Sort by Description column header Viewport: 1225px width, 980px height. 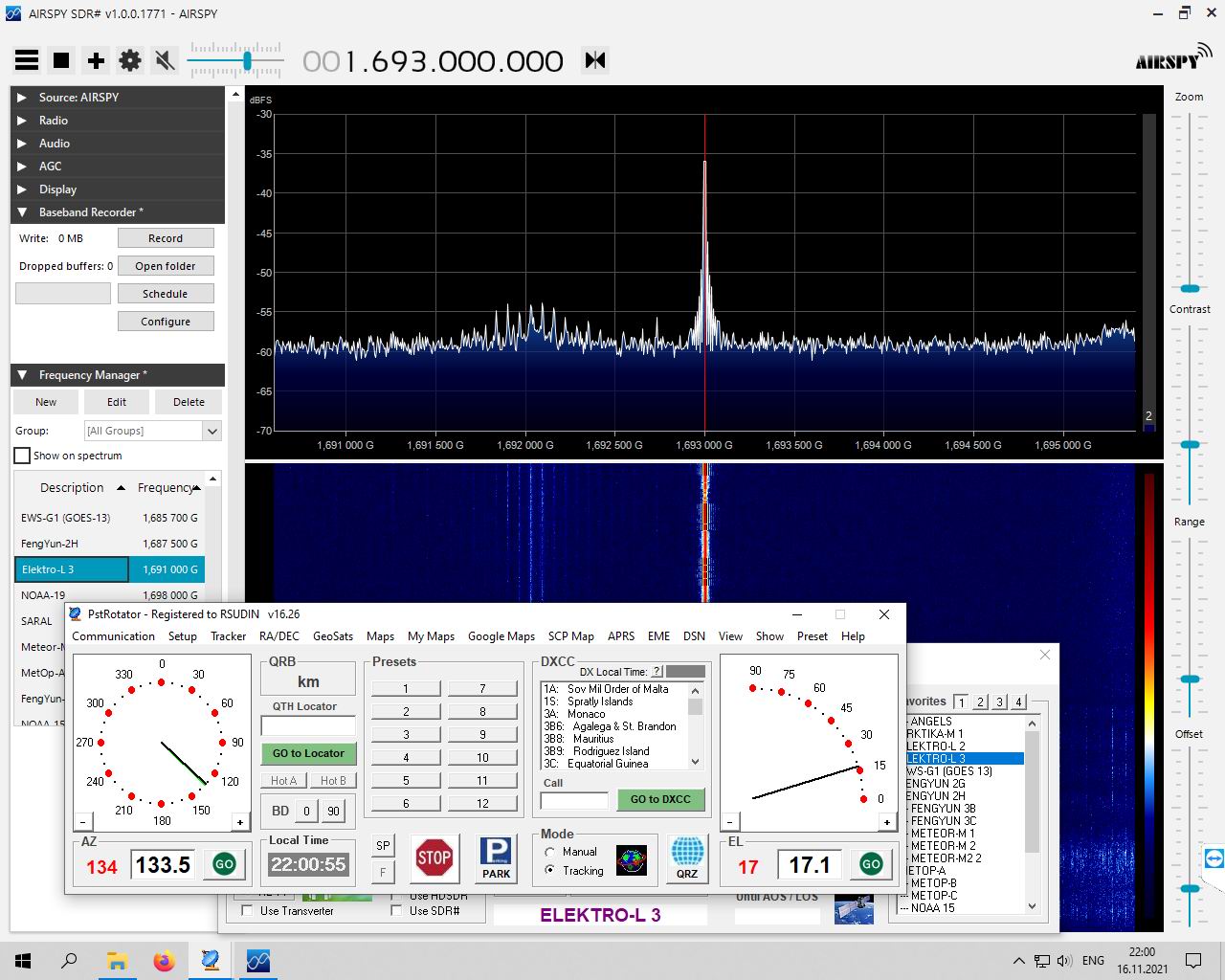click(72, 488)
